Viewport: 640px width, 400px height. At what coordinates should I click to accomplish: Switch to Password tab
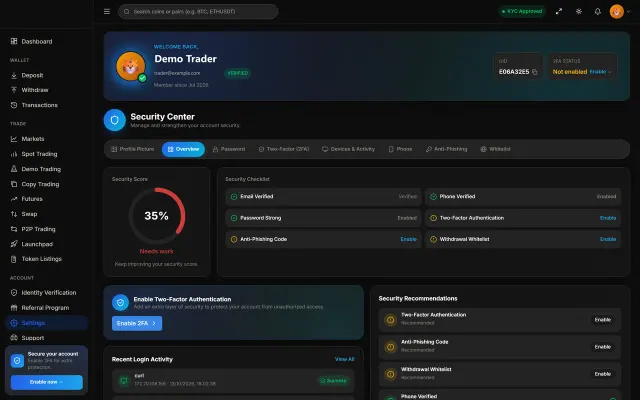[x=229, y=149]
